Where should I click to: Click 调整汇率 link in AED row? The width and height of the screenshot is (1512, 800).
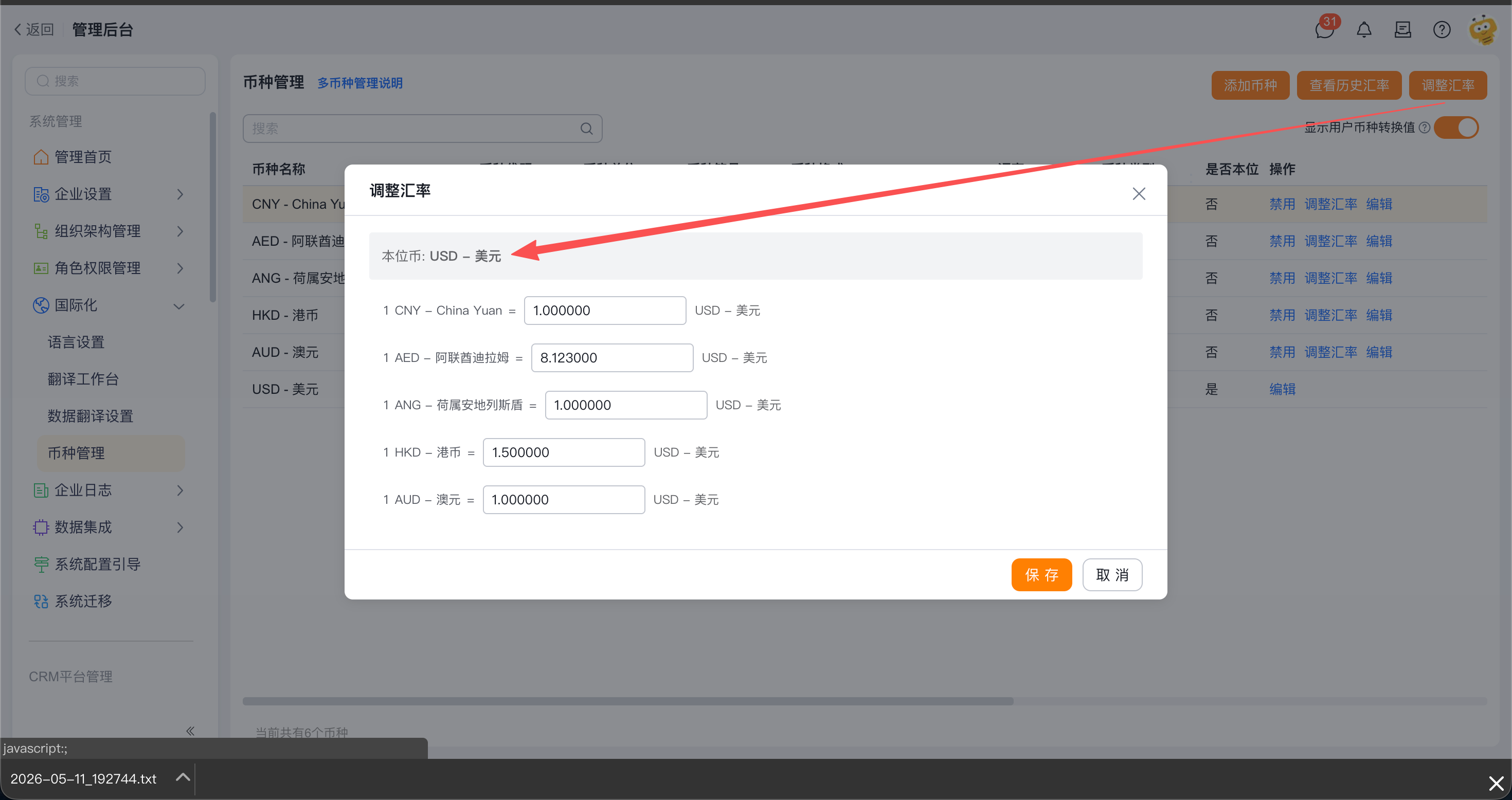click(x=1330, y=241)
